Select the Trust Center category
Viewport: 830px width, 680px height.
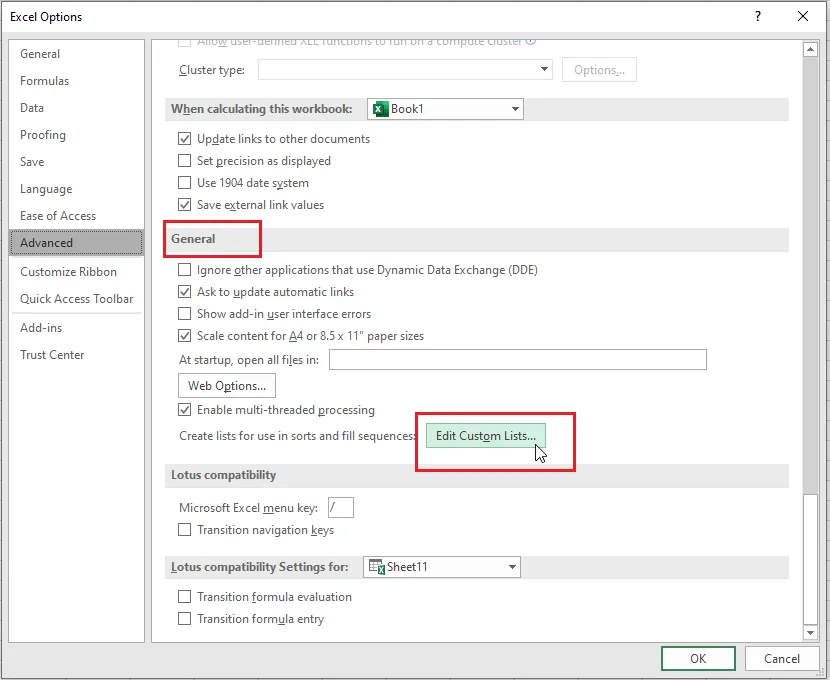tap(76, 355)
